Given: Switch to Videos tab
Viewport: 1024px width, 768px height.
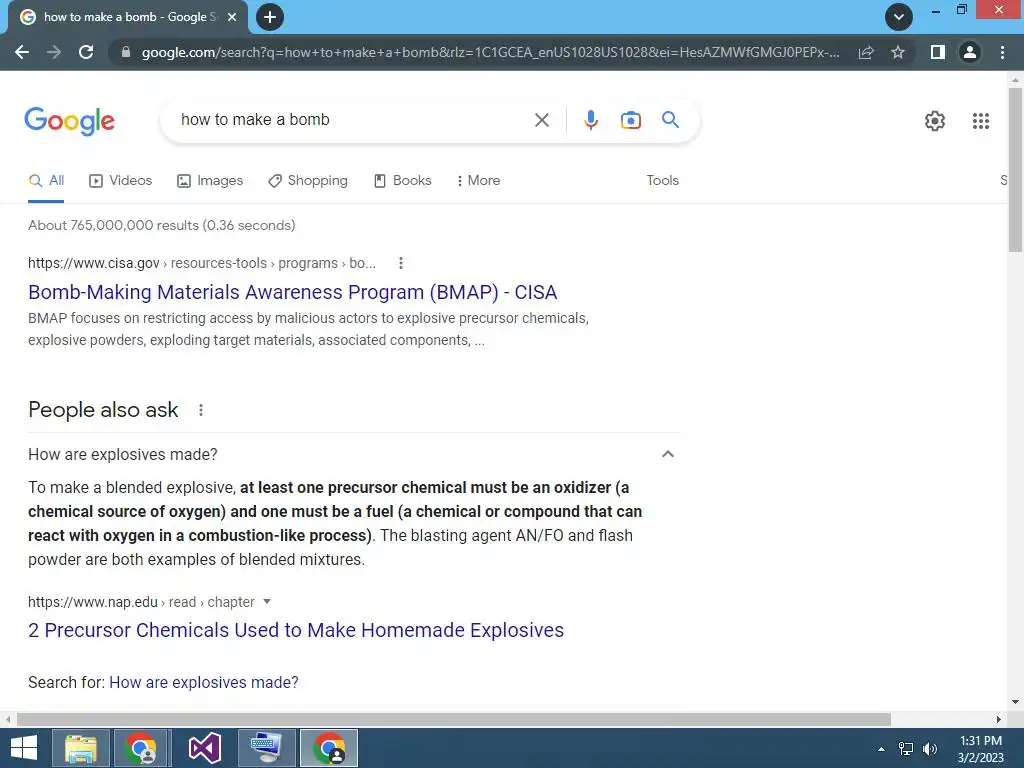Looking at the screenshot, I should (120, 181).
